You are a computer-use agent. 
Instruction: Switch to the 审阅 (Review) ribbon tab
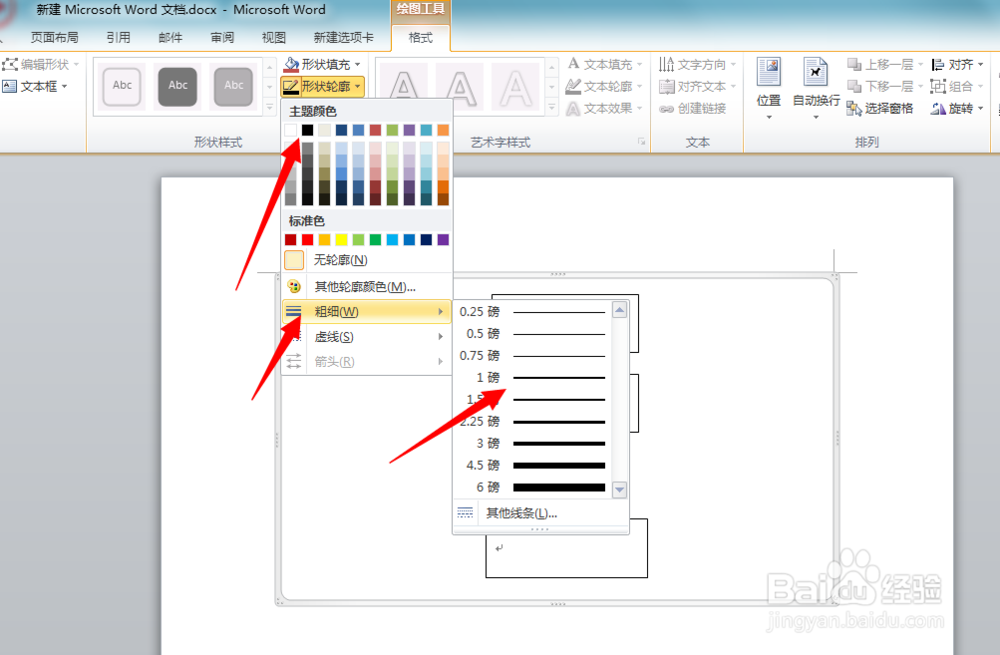click(x=221, y=36)
